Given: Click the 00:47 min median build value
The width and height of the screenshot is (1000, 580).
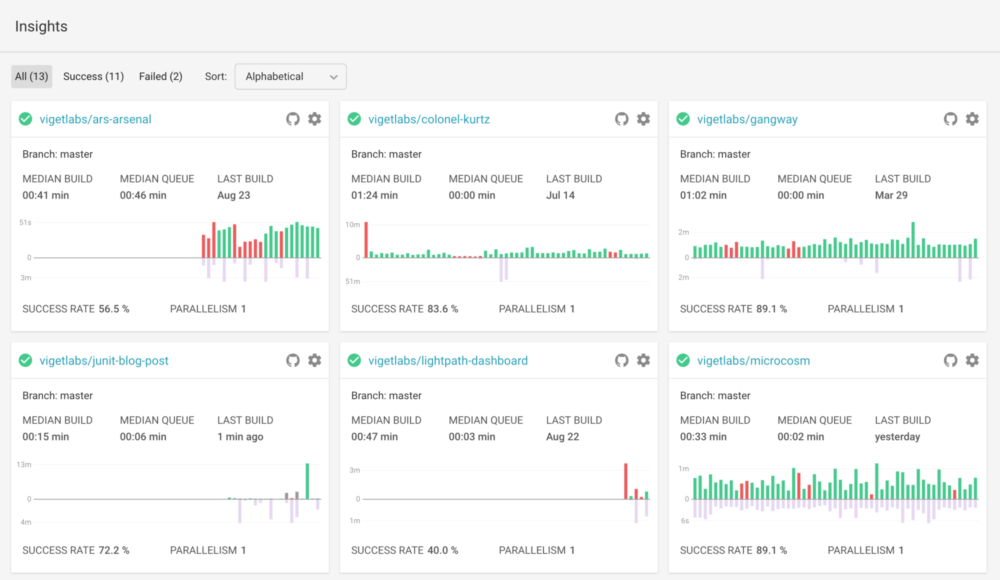Looking at the screenshot, I should 374,436.
